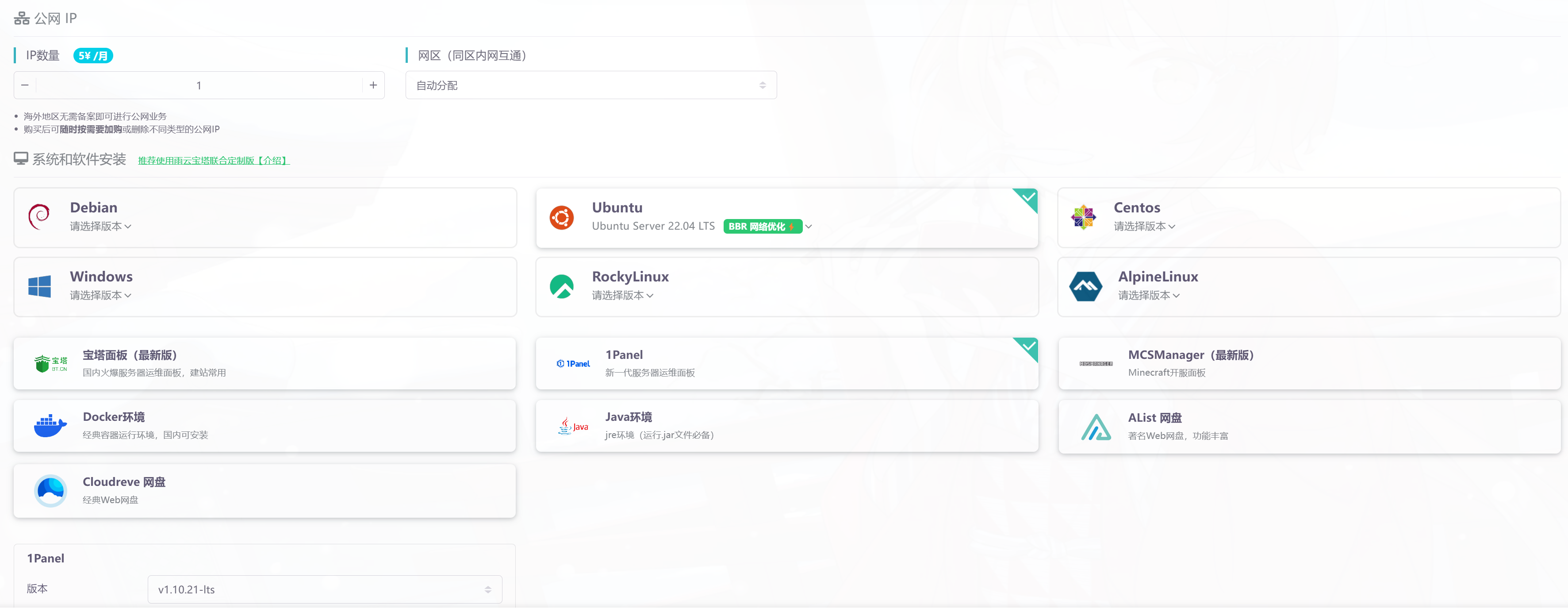Click the Debian swirl logo
This screenshot has height=608, width=1568.
click(x=39, y=217)
